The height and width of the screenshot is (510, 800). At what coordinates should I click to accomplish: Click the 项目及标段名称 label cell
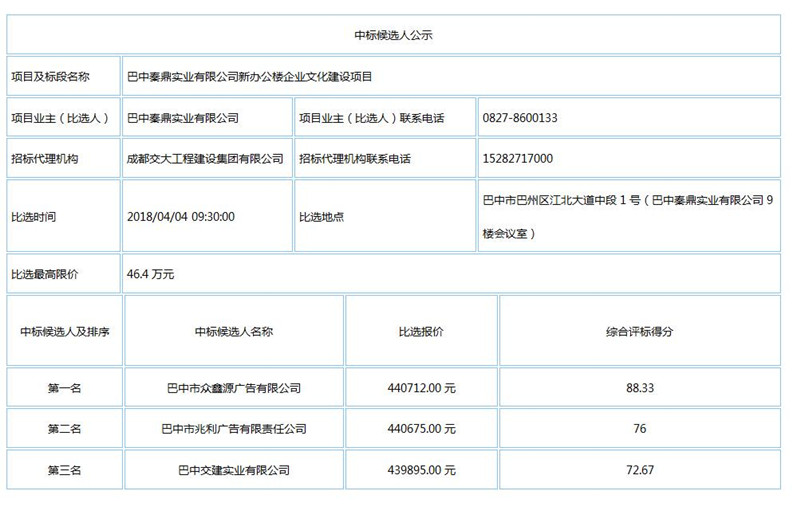(51, 76)
